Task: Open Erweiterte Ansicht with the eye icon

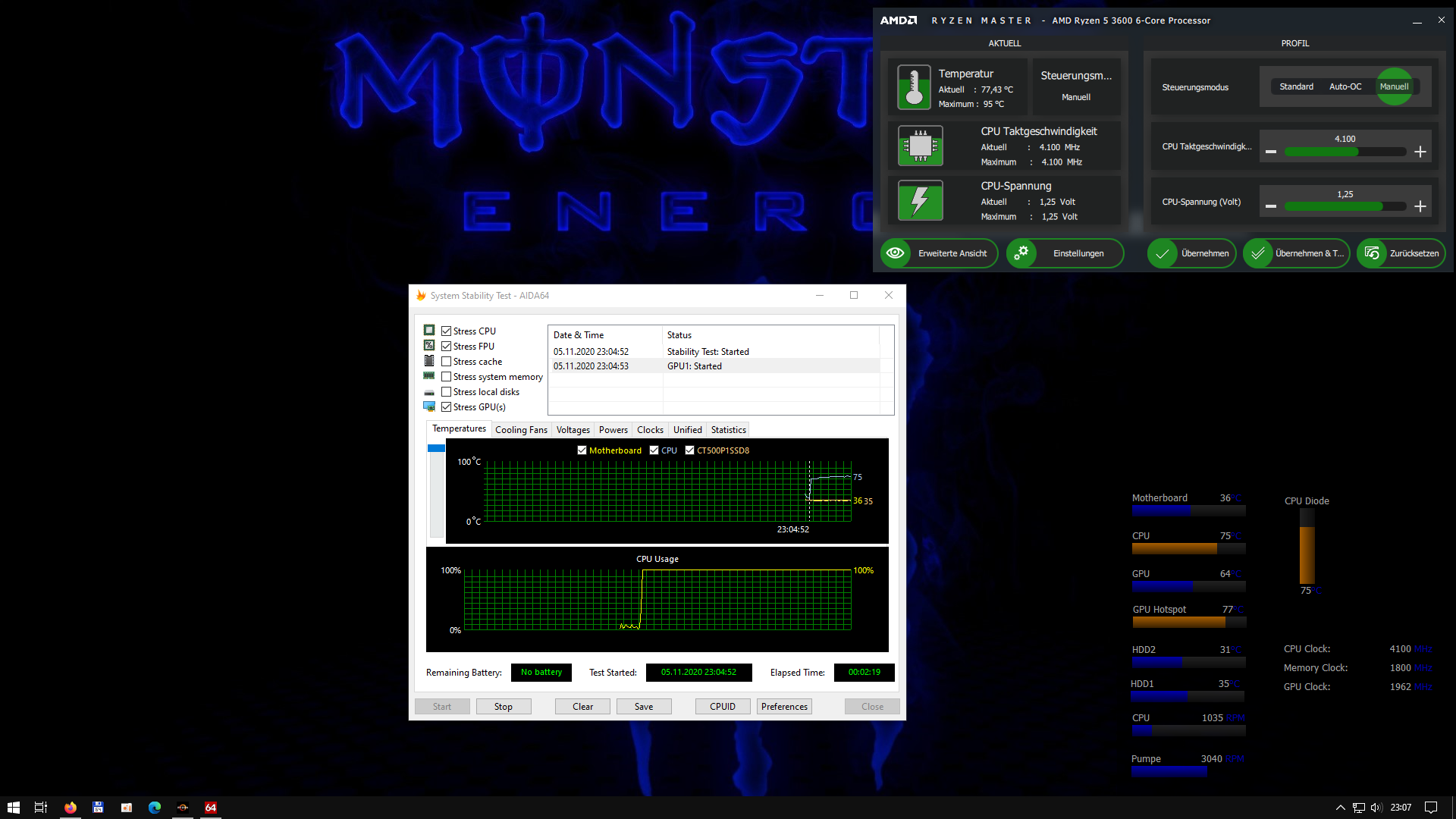Action: 896,253
